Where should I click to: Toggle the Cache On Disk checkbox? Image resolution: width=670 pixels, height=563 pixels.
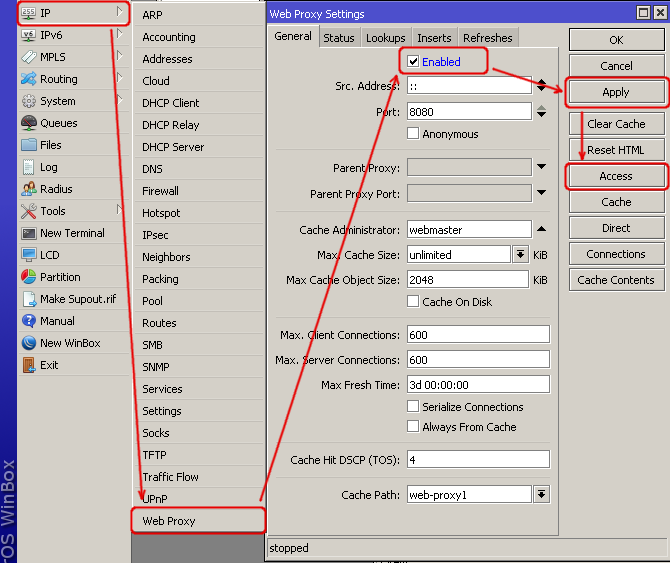click(413, 302)
